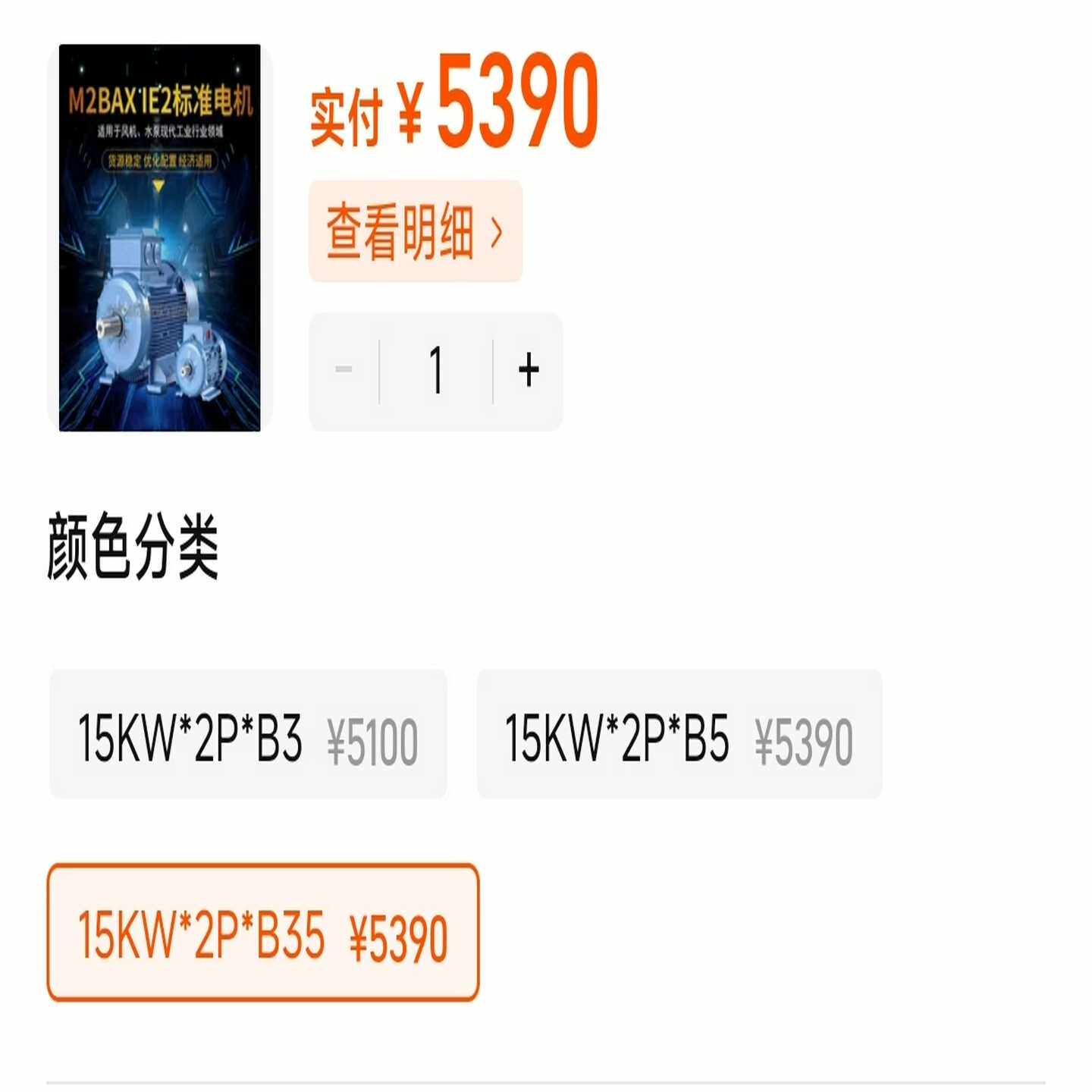Click the 颜色分类 section heading
The image size is (1092, 1092).
133,546
